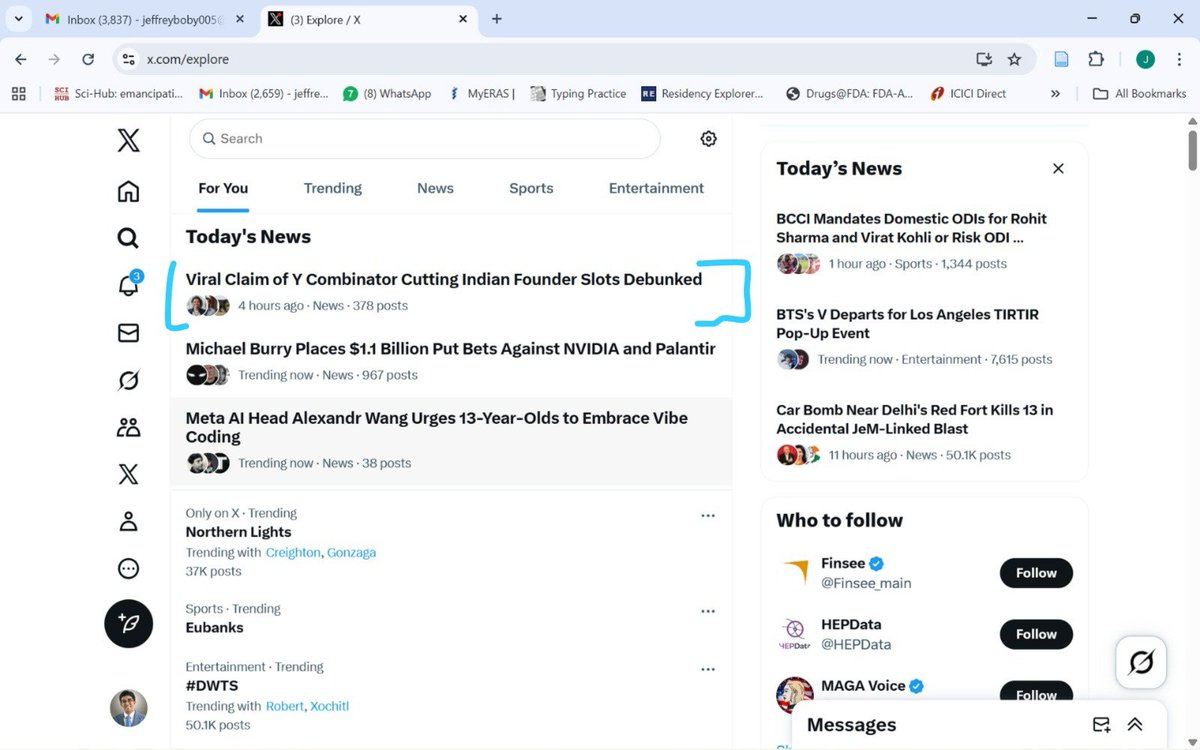Open the All Bookmarks folder
The width and height of the screenshot is (1200, 750).
[1139, 94]
